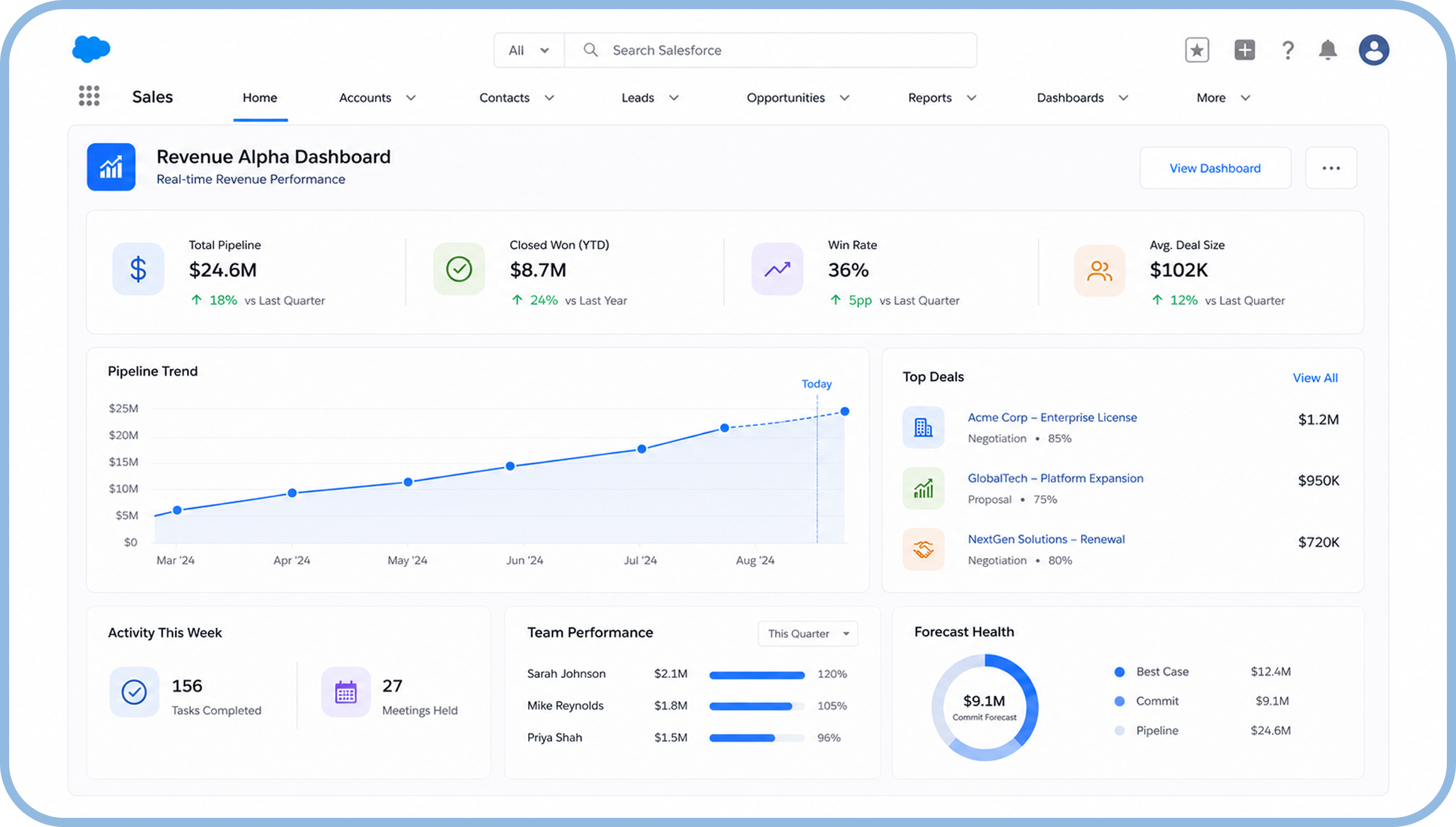Expand the Leads tab chevron
The image size is (1456, 827).
tap(674, 98)
